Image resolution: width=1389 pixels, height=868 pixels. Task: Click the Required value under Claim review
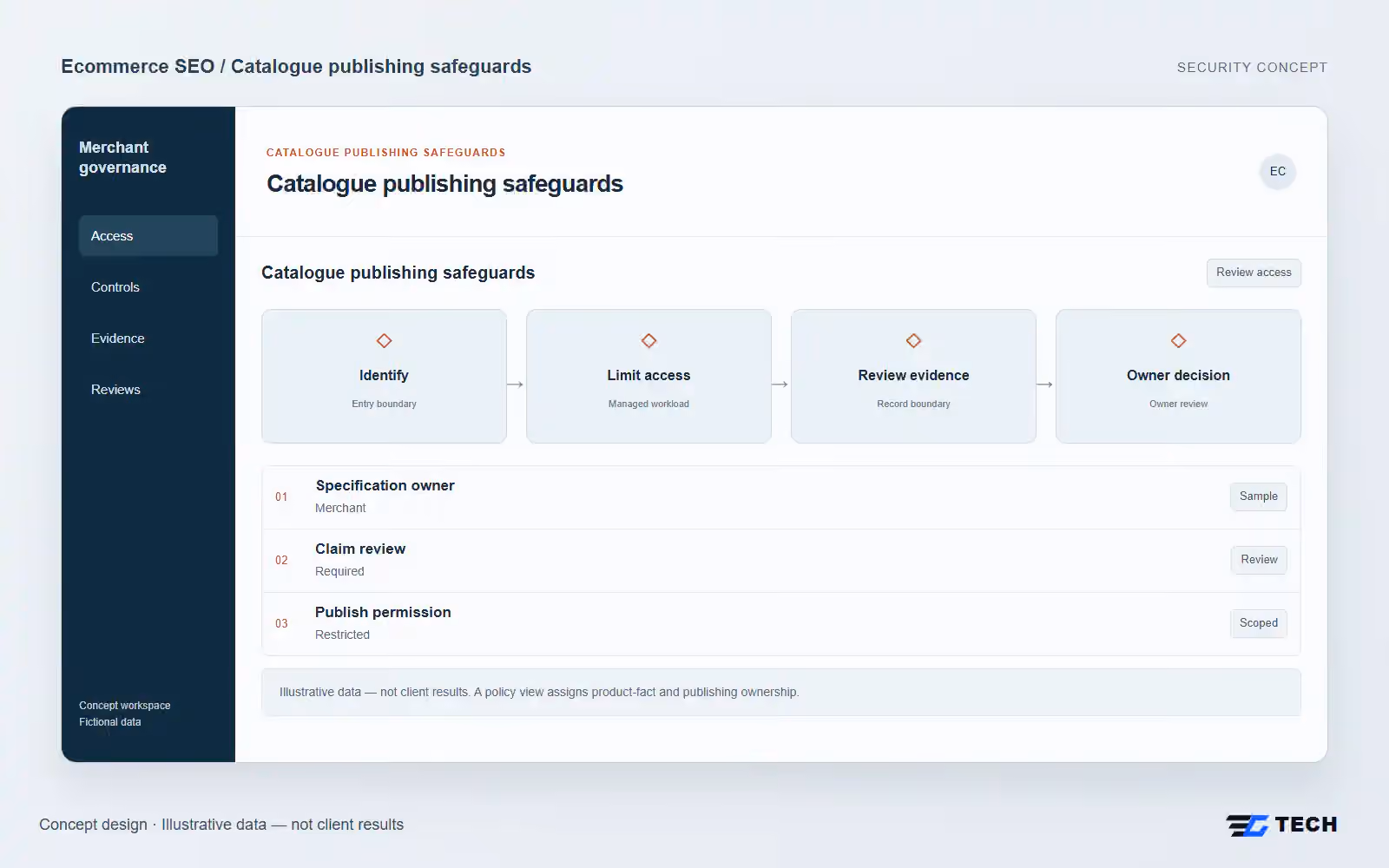point(339,571)
